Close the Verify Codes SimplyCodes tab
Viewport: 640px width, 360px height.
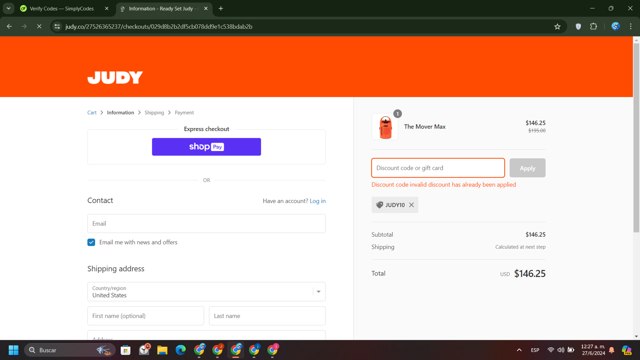[x=107, y=9]
